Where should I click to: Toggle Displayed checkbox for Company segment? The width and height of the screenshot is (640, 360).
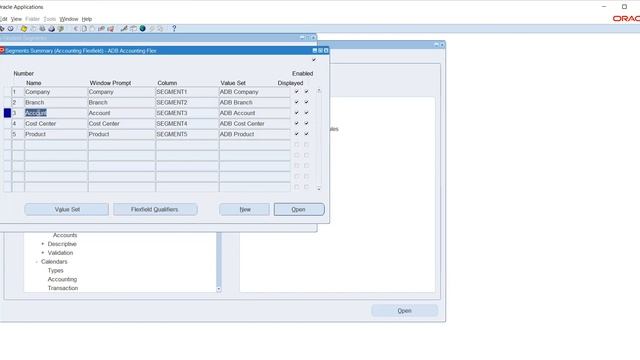297,92
